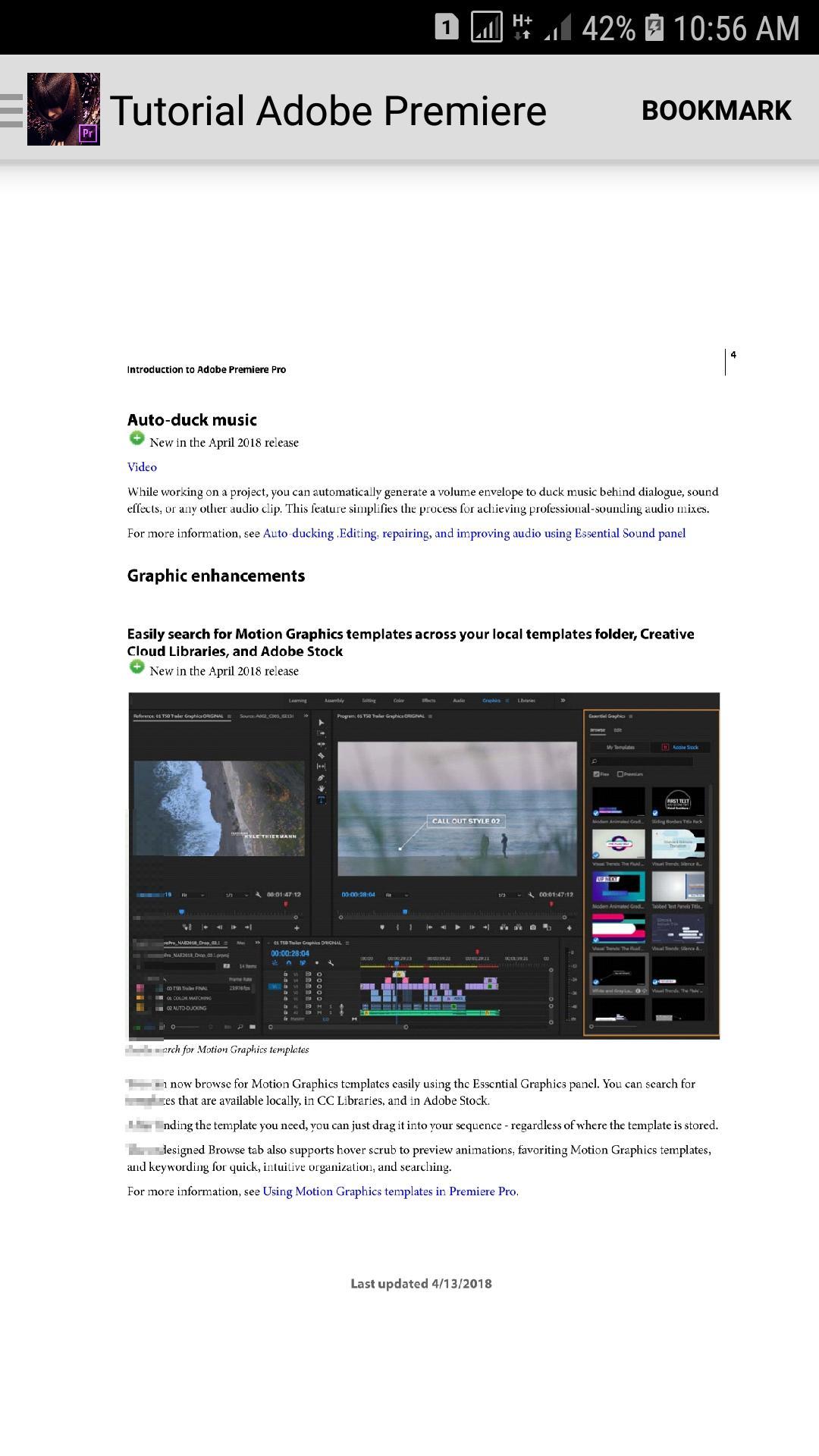Select the Auto-duck music heading
This screenshot has height=1456, width=819.
pyautogui.click(x=192, y=420)
